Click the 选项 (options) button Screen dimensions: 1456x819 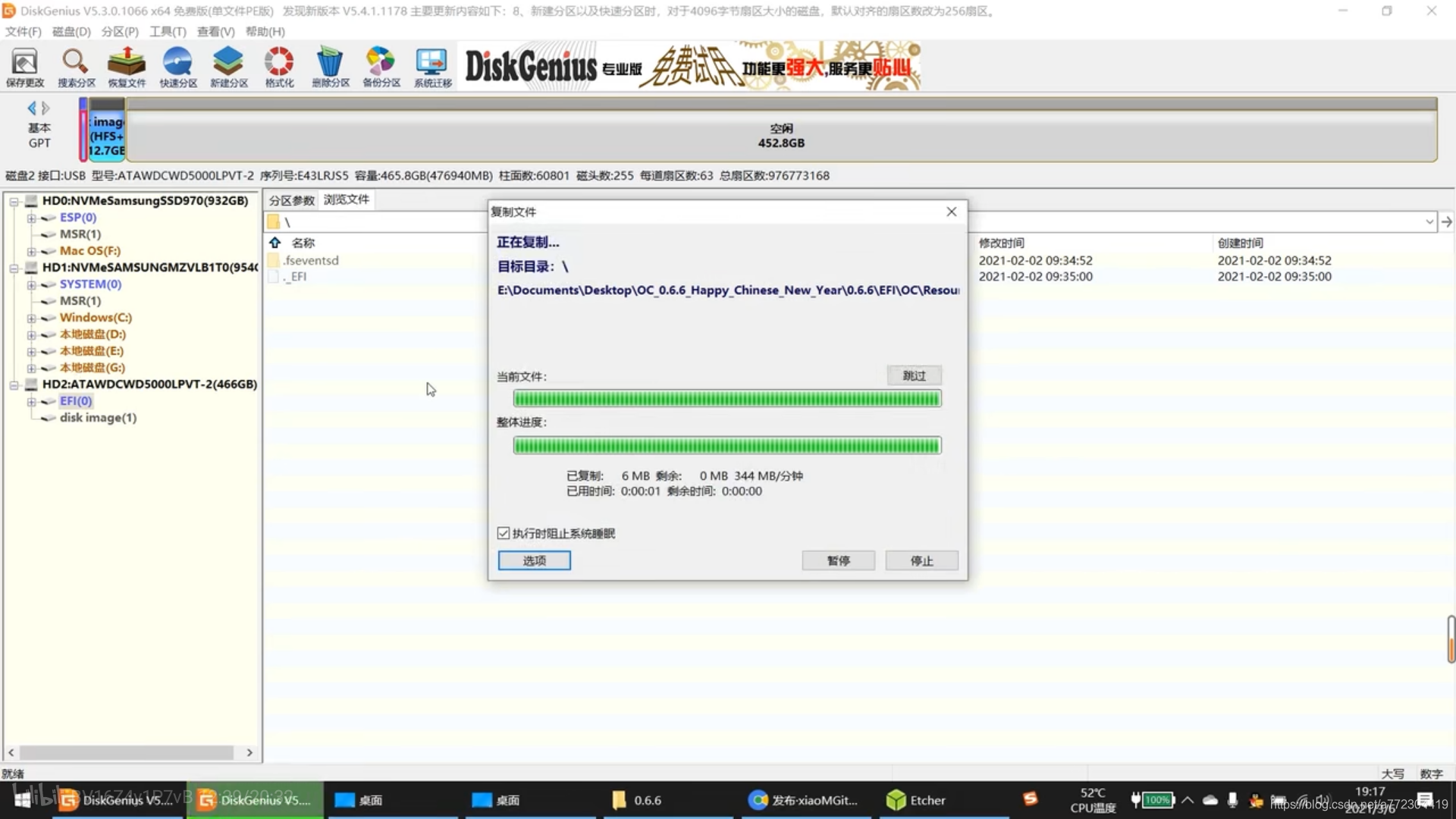pos(535,560)
